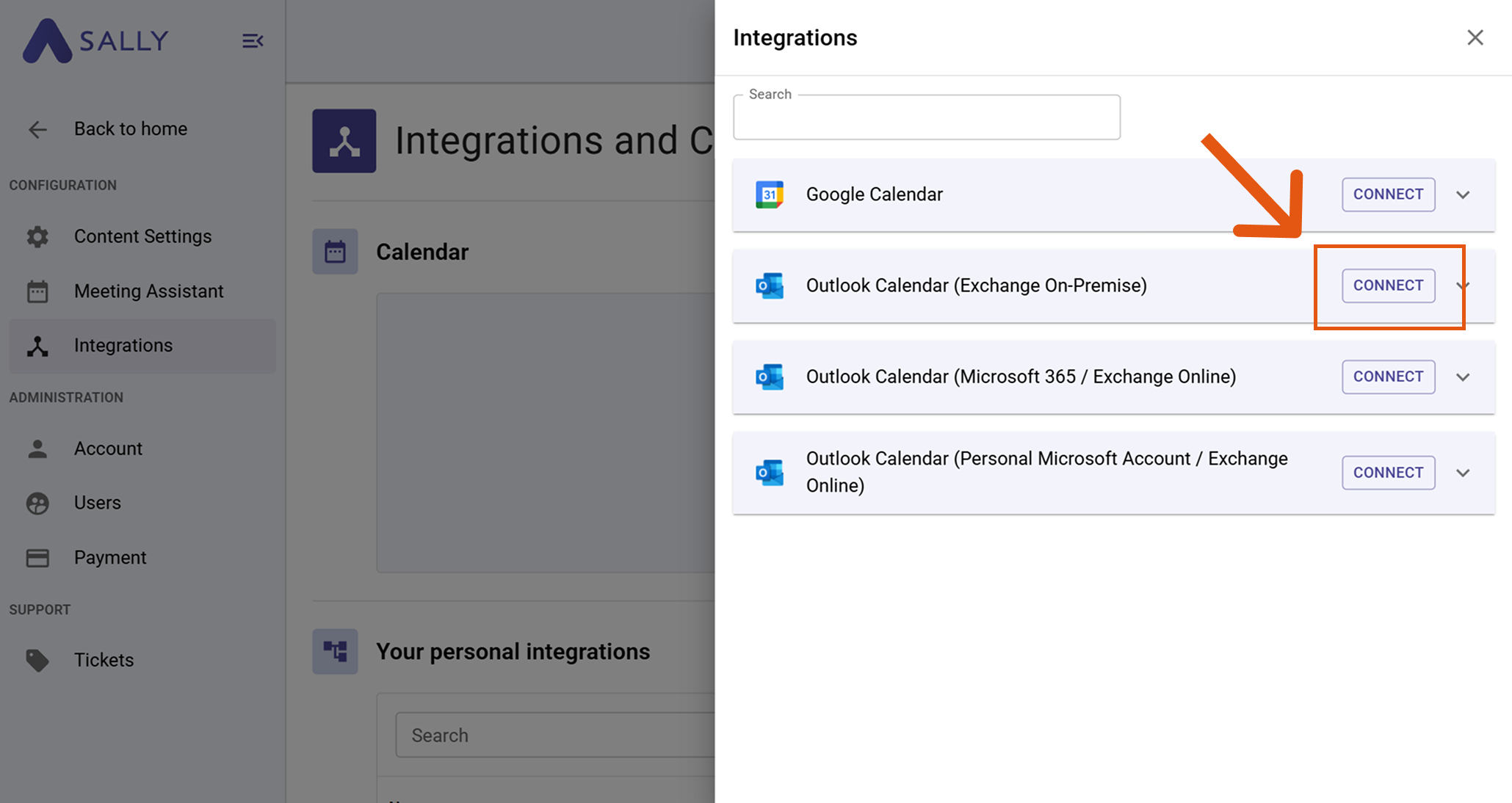Click the Back to home arrow icon
This screenshot has height=803, width=1512.
(x=37, y=129)
